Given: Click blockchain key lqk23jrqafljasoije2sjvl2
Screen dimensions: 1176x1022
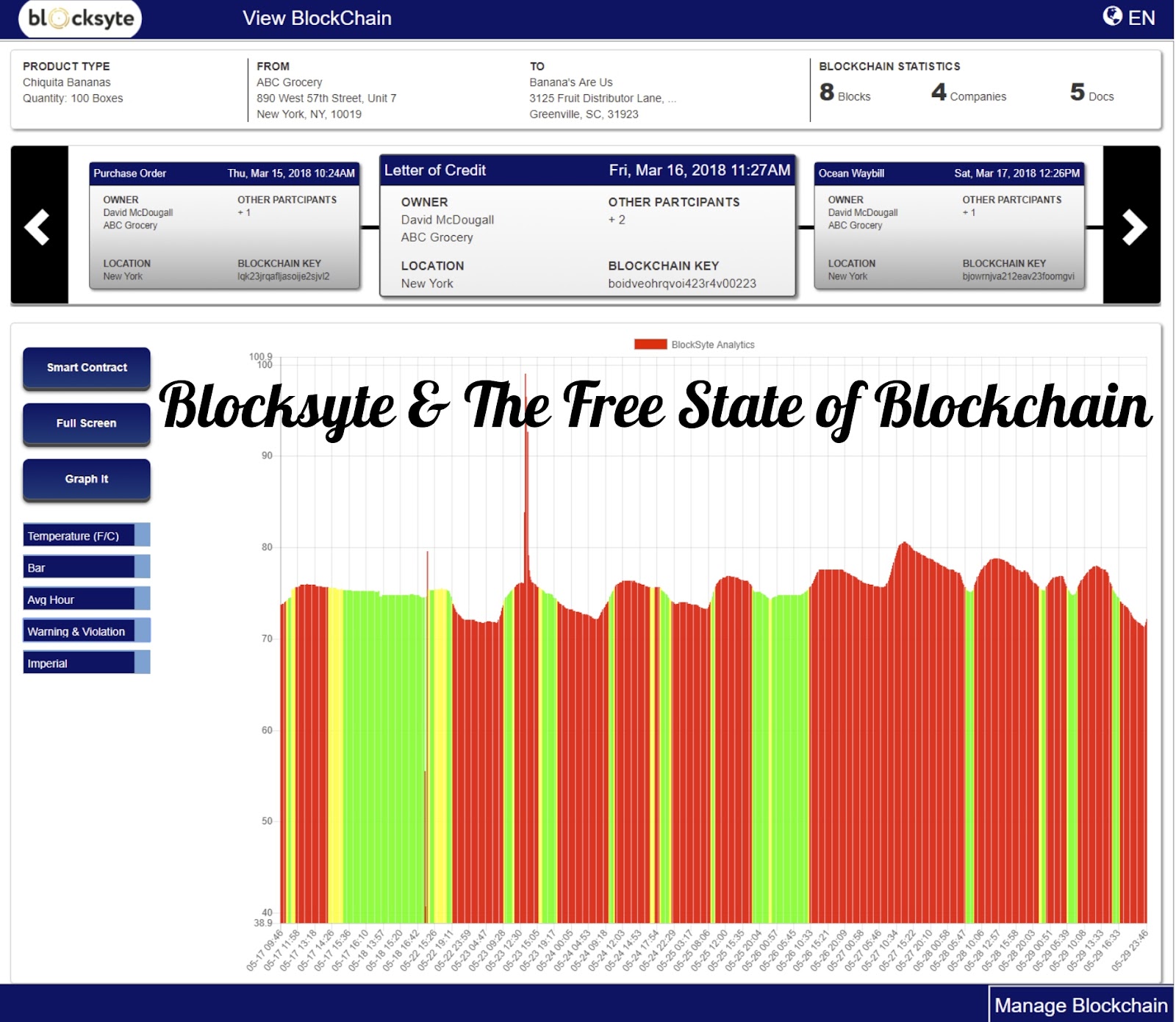Looking at the screenshot, I should coord(284,277).
